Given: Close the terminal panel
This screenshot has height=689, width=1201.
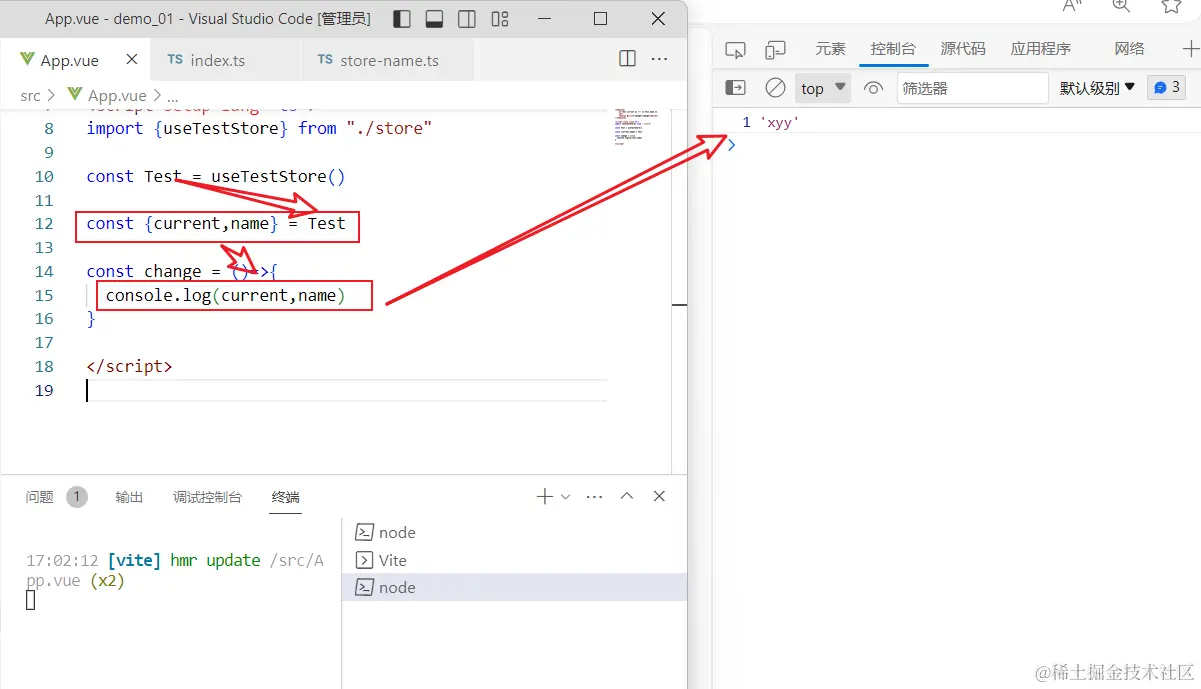Looking at the screenshot, I should coord(660,496).
